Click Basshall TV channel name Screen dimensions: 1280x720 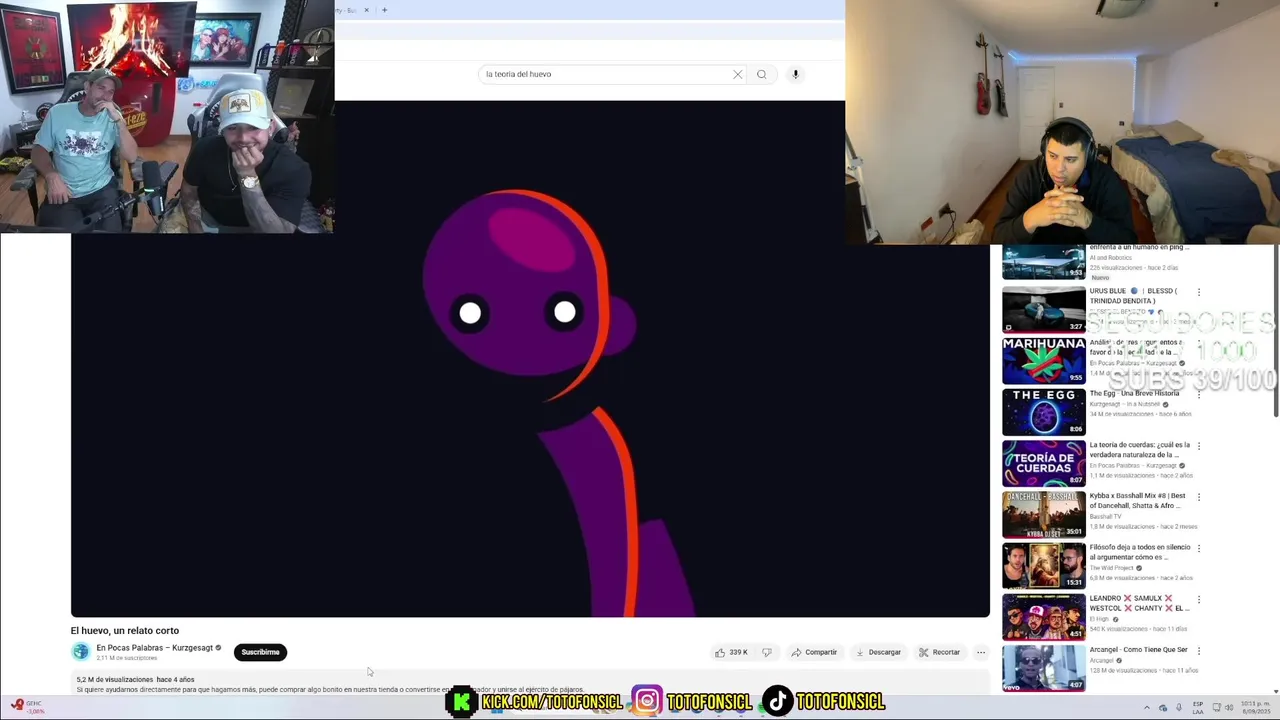1107,516
